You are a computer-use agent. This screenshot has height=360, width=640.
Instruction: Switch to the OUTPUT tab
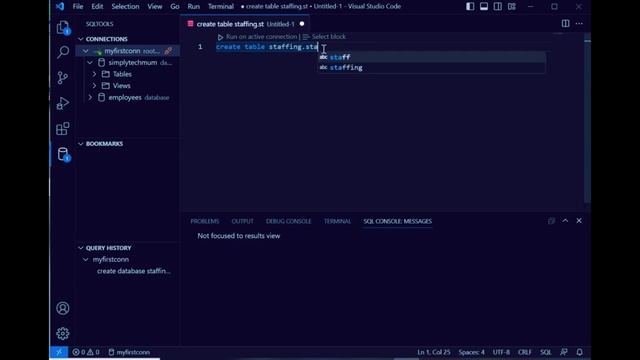[x=242, y=221]
